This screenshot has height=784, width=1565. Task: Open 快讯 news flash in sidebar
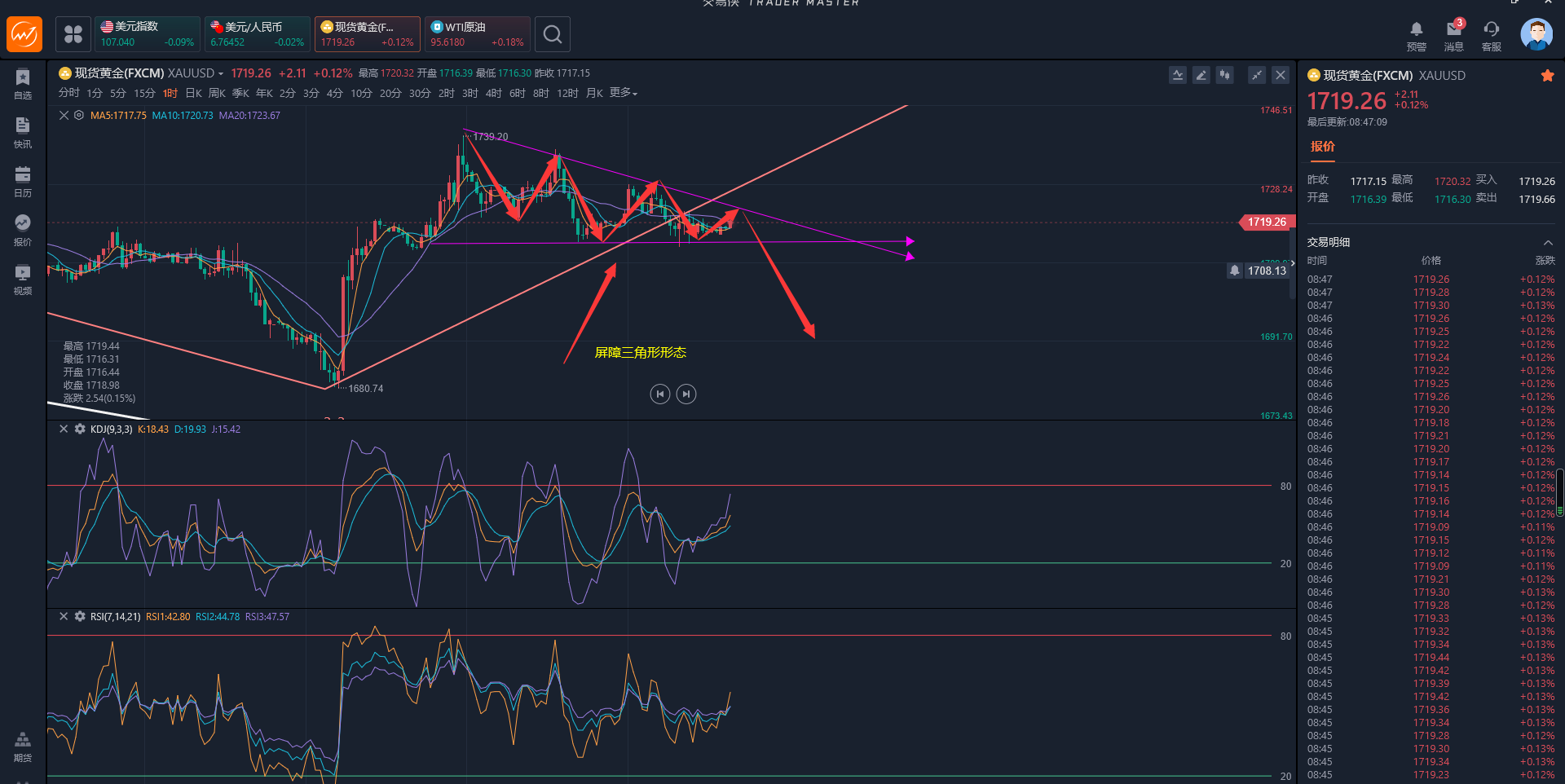coord(23,133)
